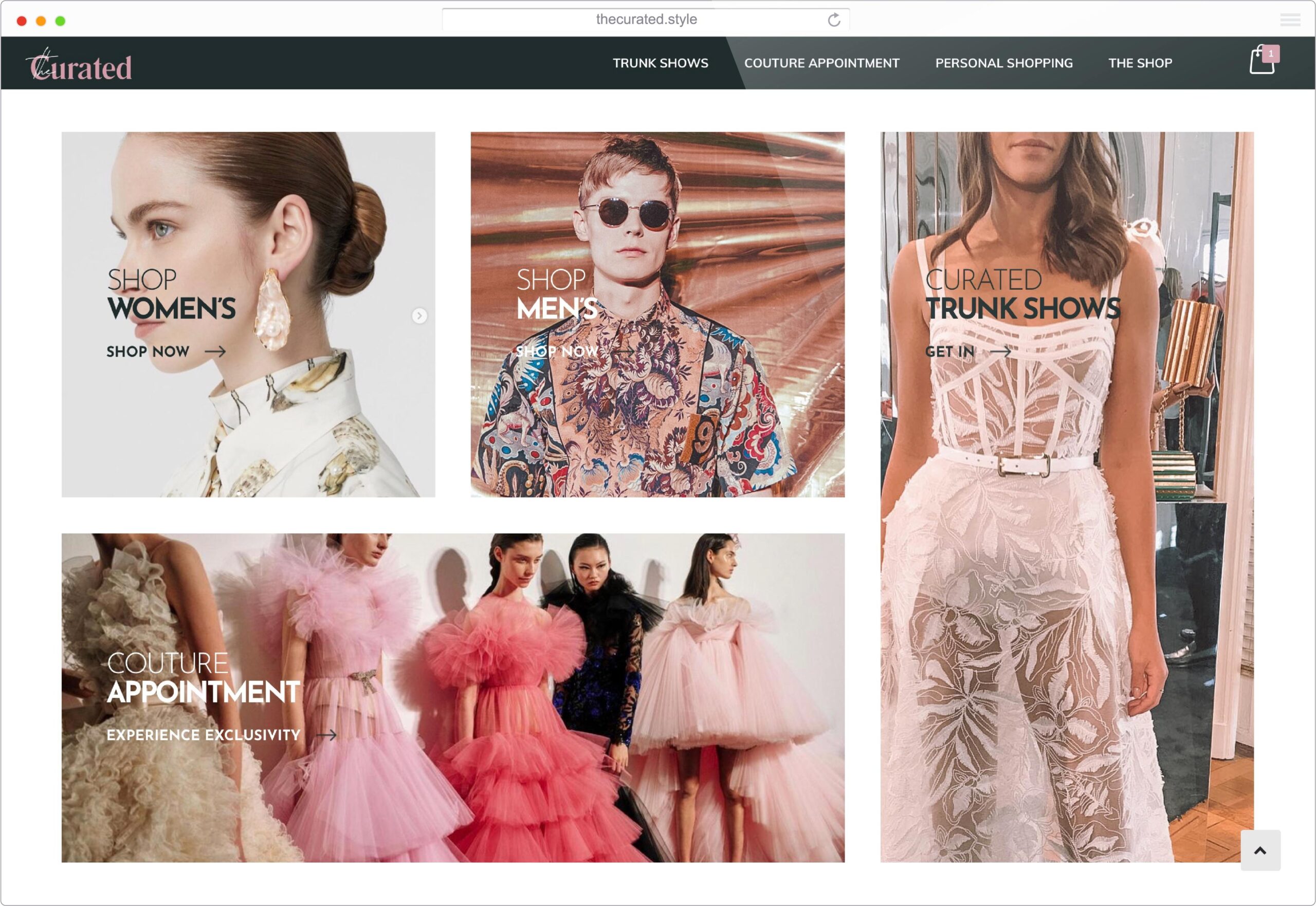
Task: Click Shop Now under Women's
Action: click(148, 352)
